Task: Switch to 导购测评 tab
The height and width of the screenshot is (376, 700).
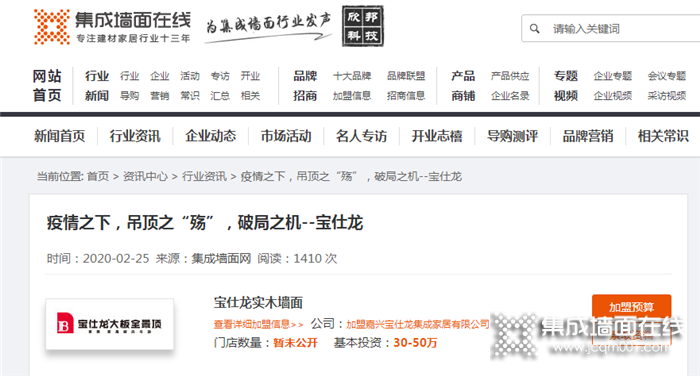Action: tap(512, 136)
